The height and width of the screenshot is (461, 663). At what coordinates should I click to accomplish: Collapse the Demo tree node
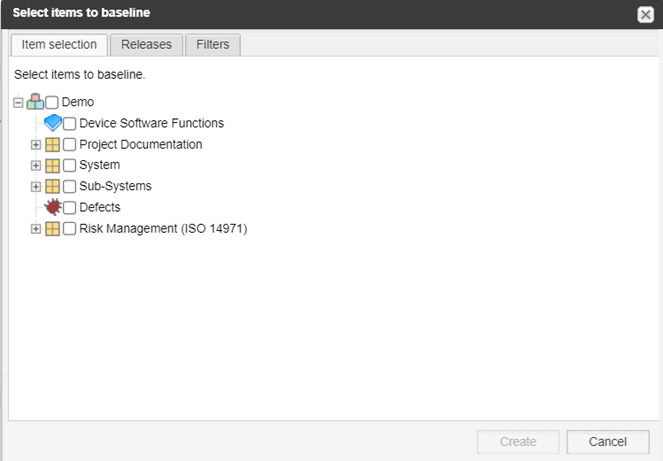[18, 102]
